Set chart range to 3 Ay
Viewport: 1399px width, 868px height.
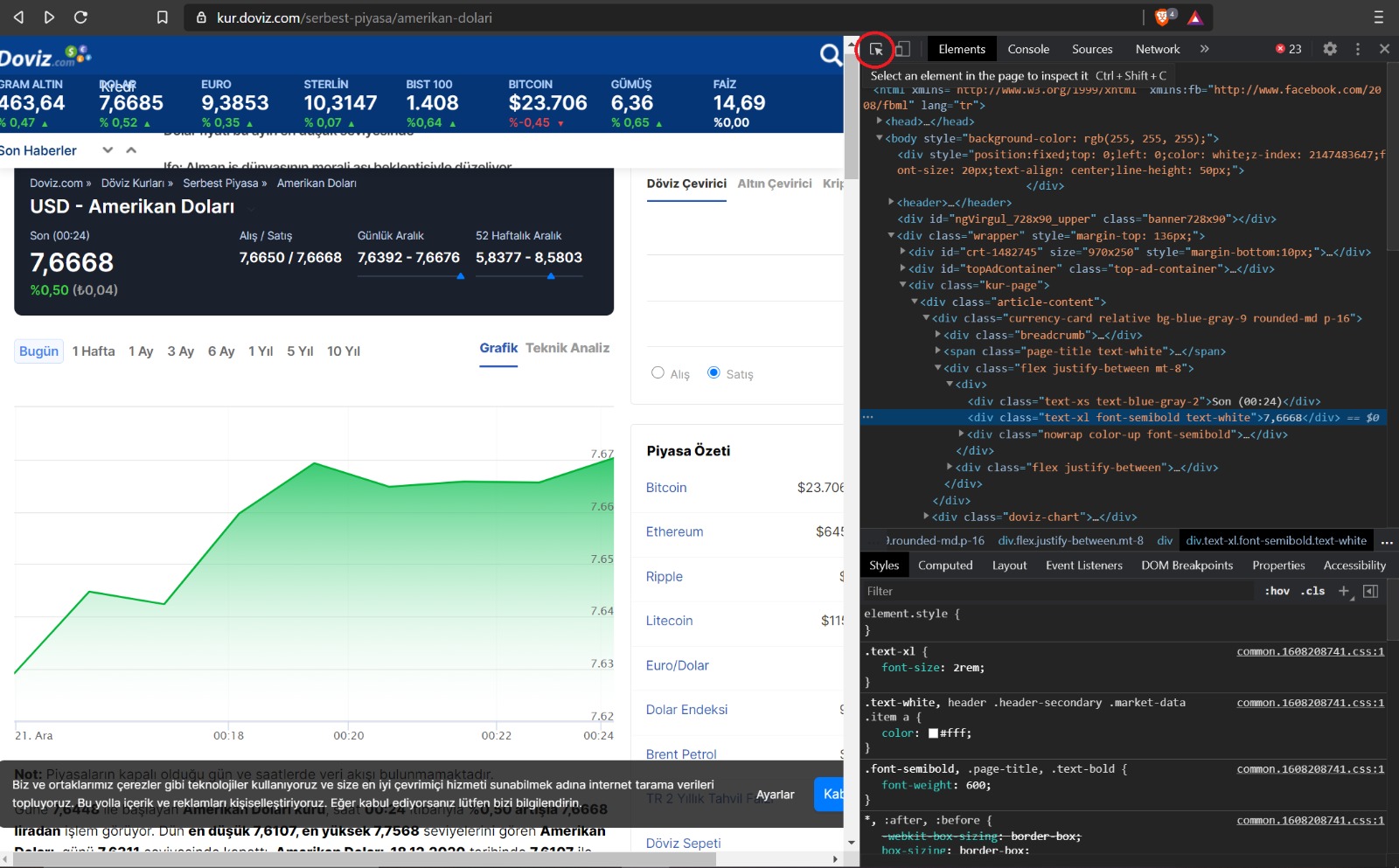tap(181, 351)
